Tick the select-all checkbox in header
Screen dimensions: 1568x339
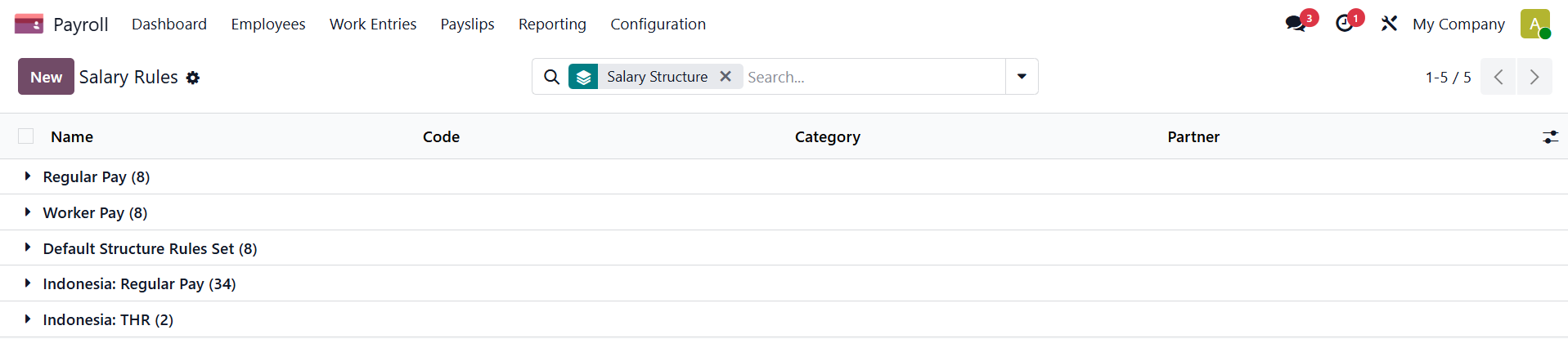point(26,136)
